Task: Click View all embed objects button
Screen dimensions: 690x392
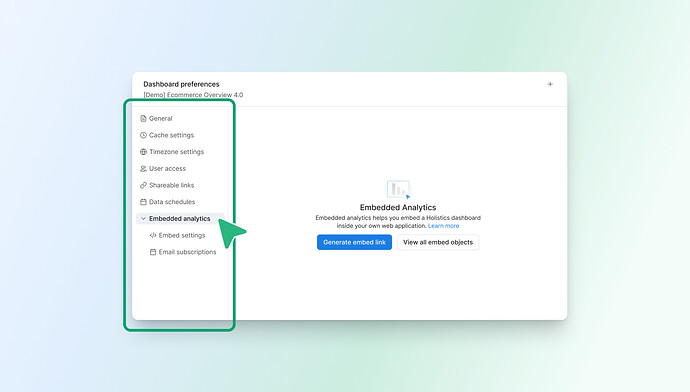Action: [438, 242]
